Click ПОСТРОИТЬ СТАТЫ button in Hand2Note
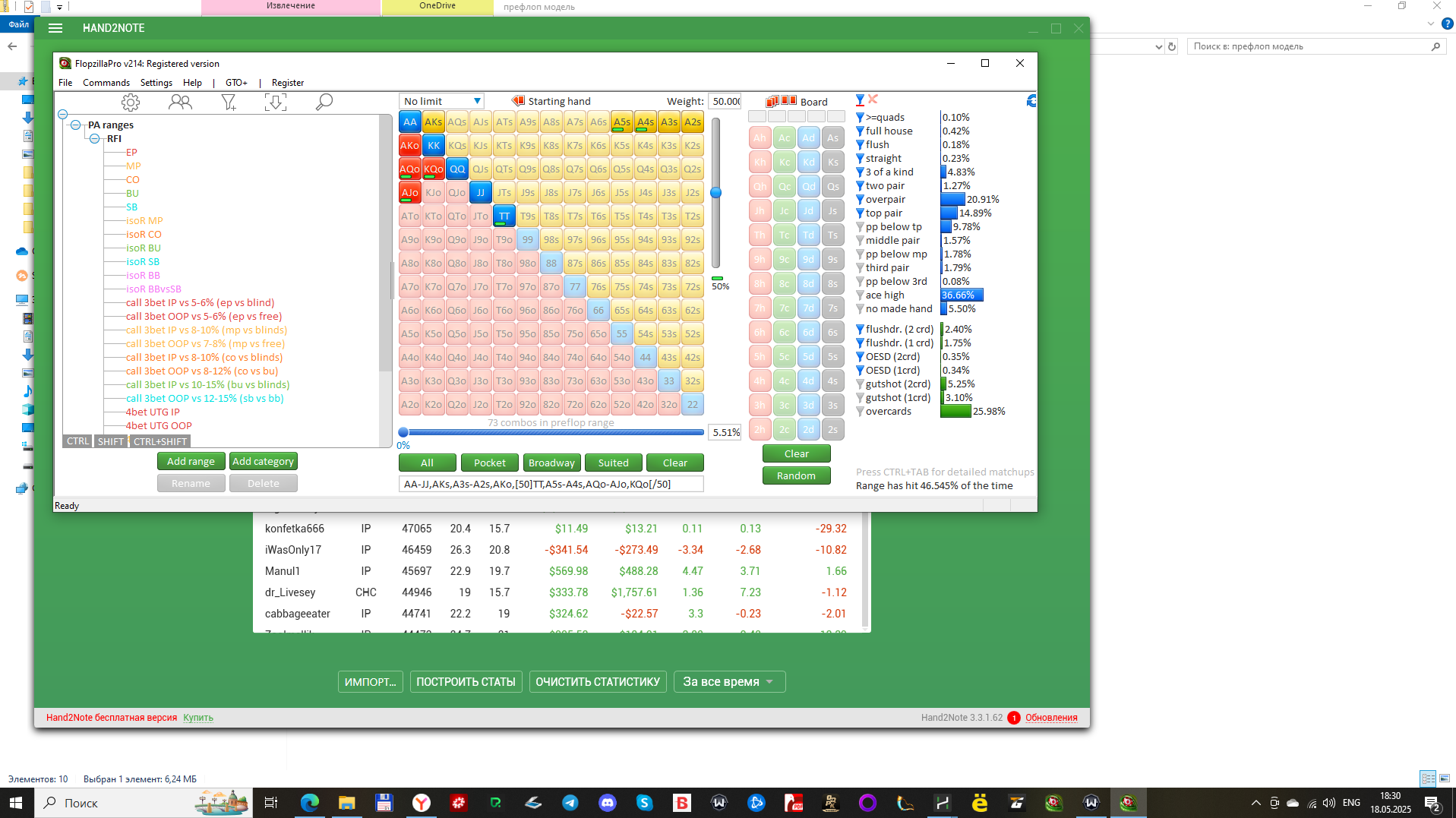Screen dimensions: 1456x818 466,681
